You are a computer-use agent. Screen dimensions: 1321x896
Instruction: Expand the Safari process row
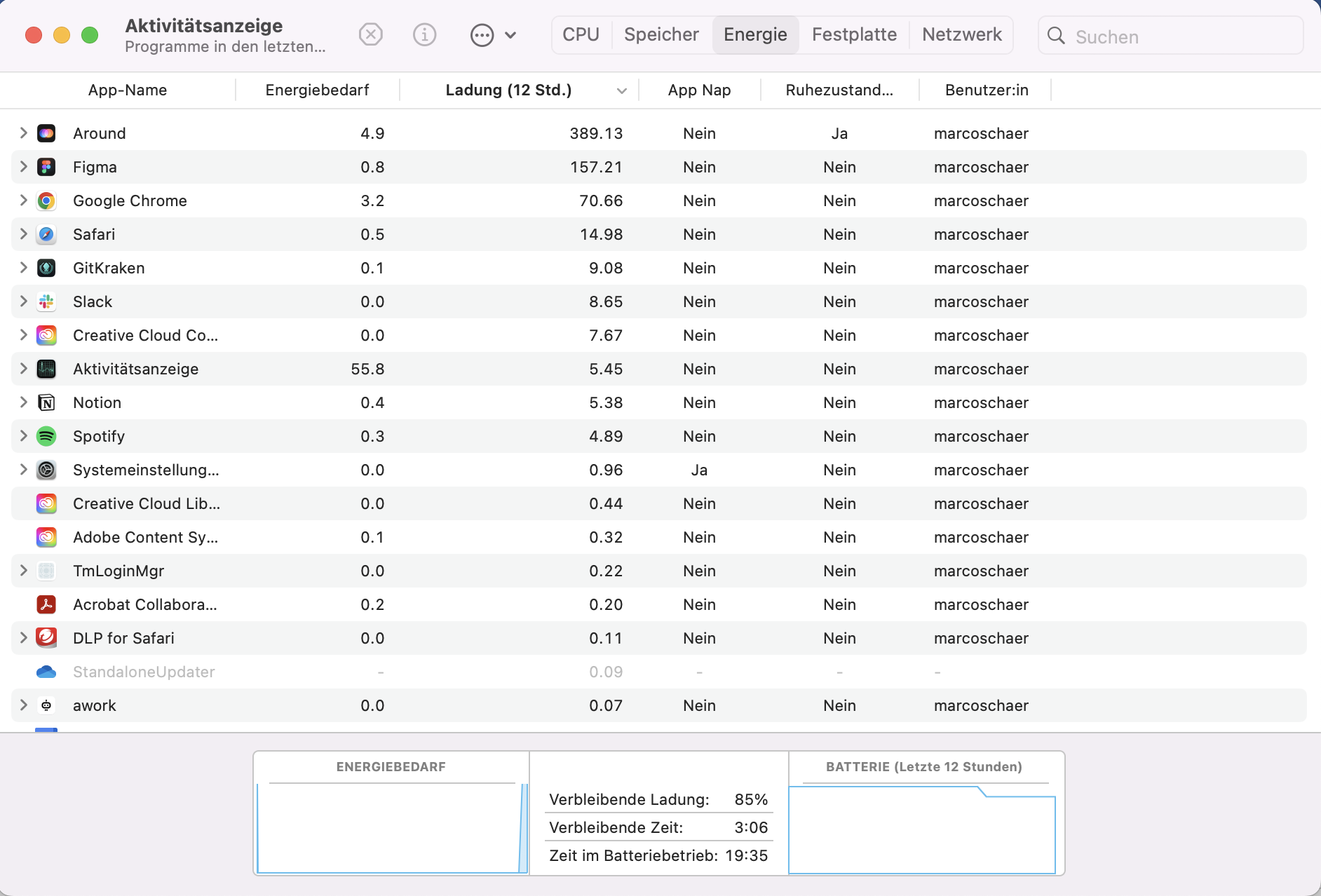pyautogui.click(x=23, y=234)
